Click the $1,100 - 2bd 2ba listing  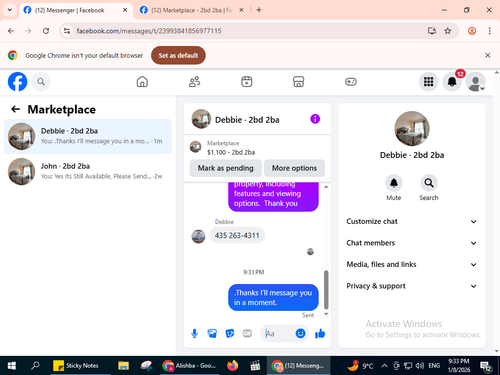coord(231,152)
